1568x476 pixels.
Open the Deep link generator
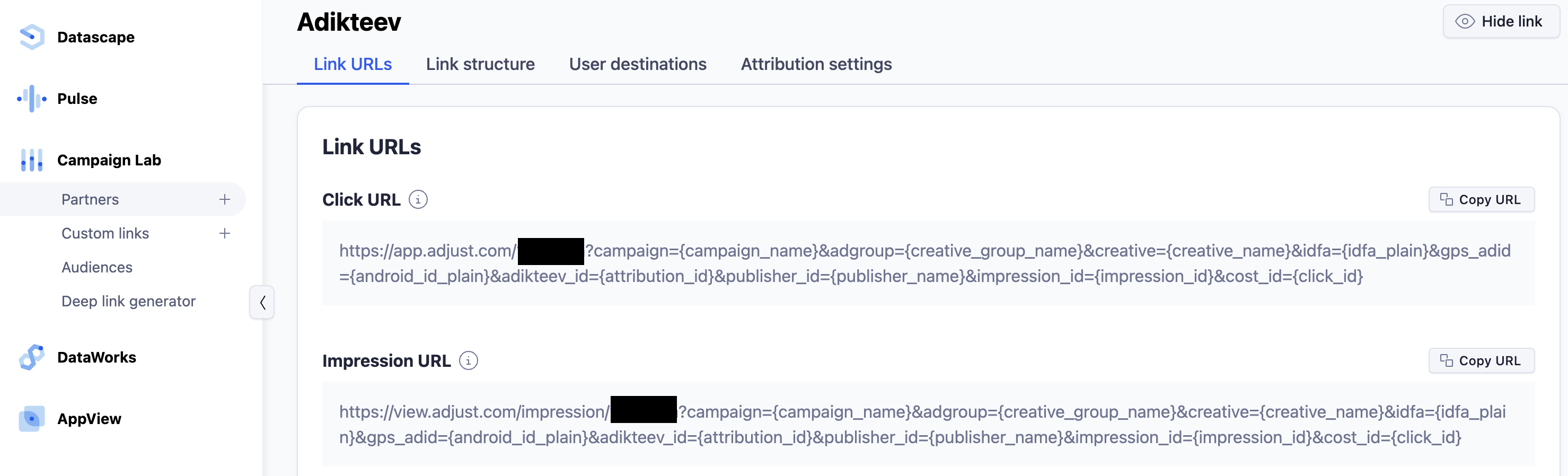pyautogui.click(x=128, y=301)
